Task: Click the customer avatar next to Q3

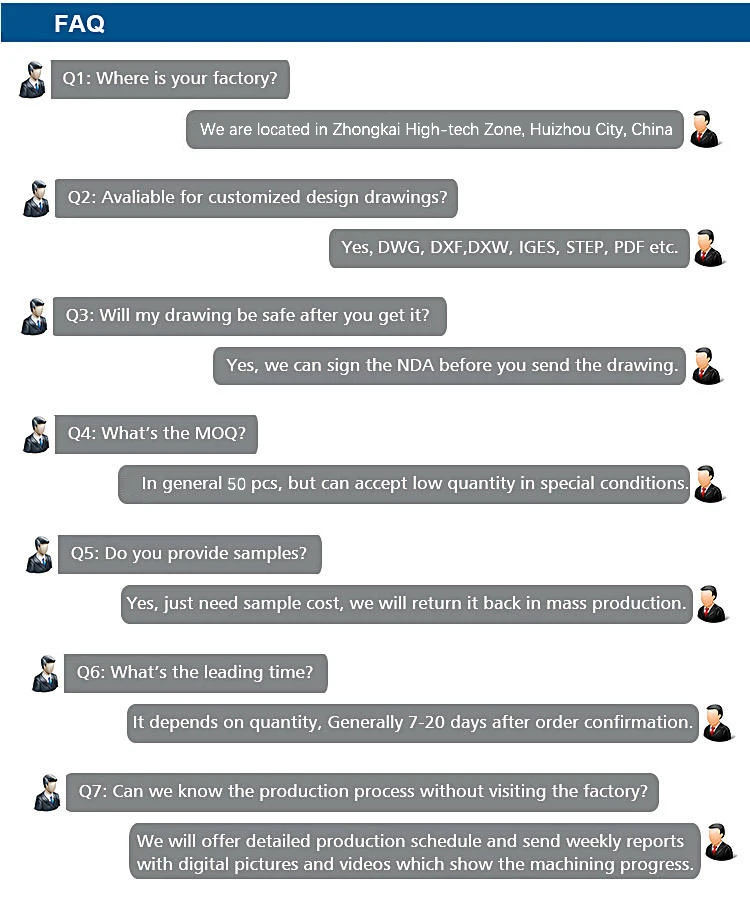Action: 34,316
